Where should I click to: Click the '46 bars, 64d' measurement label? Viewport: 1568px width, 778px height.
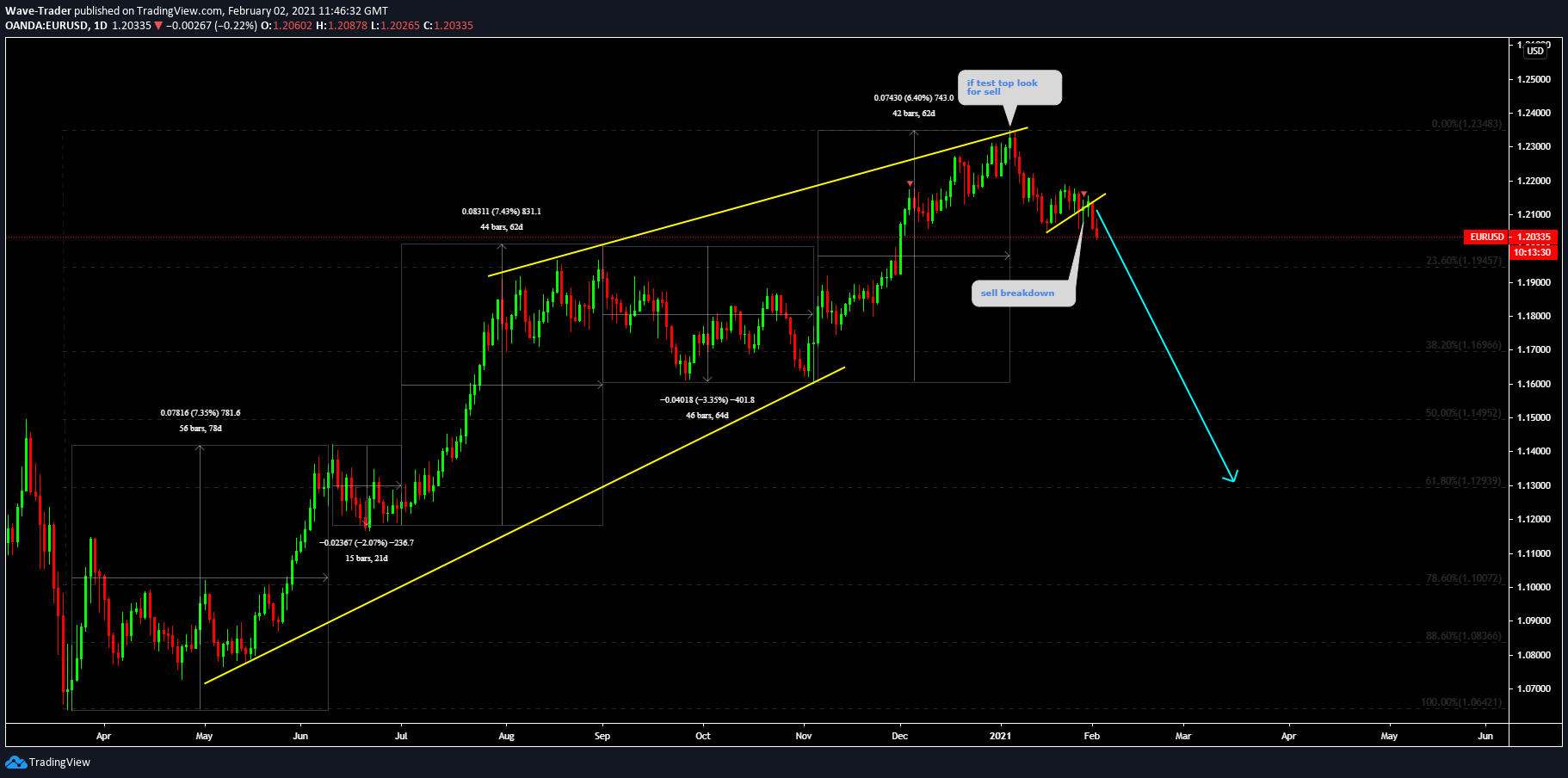(707, 416)
